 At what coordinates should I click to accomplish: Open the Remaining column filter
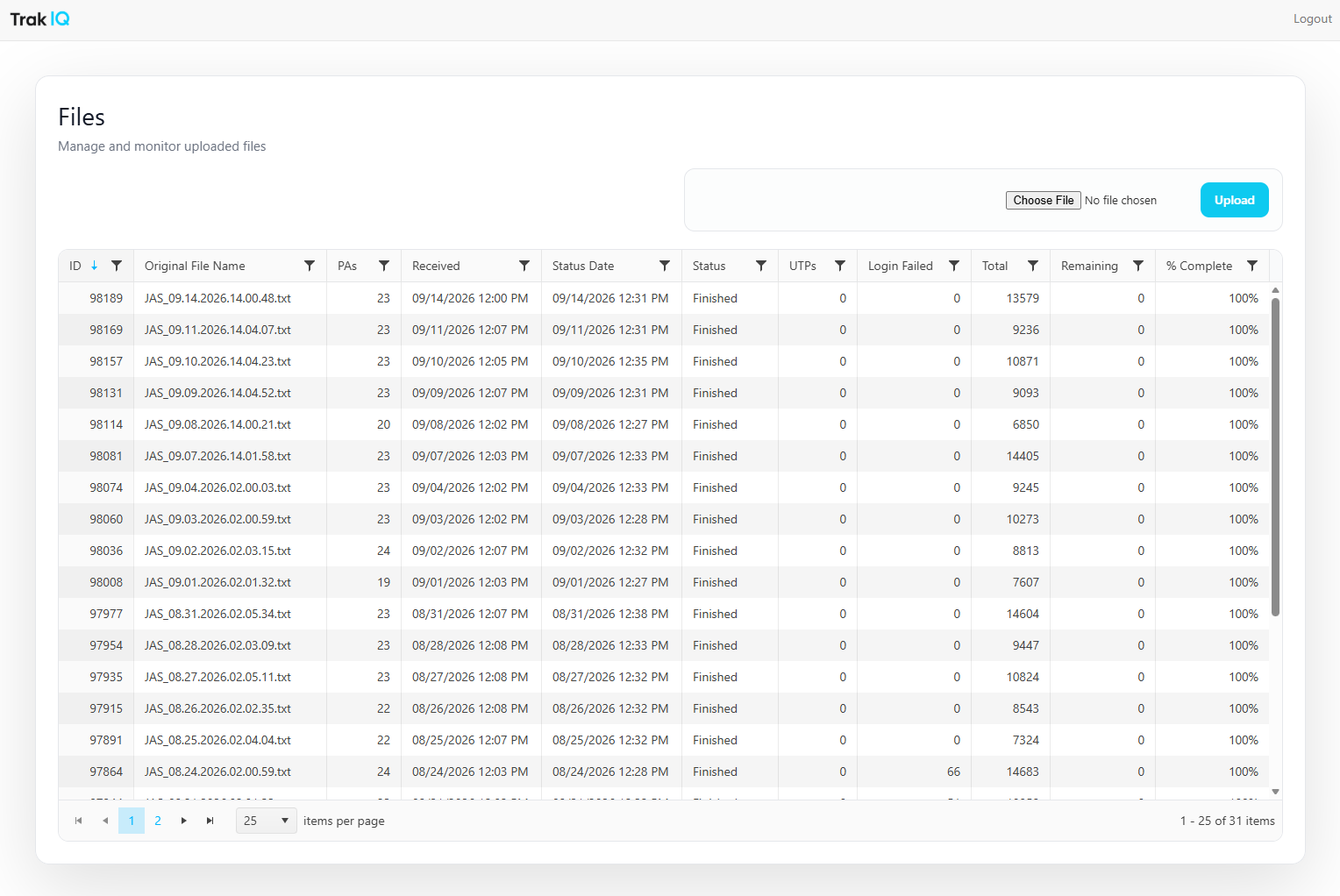[1138, 266]
